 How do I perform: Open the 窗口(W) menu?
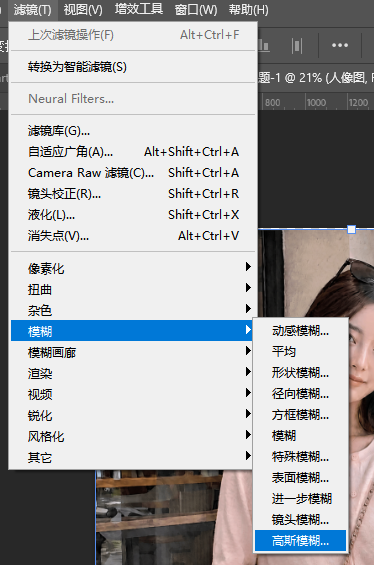point(196,10)
